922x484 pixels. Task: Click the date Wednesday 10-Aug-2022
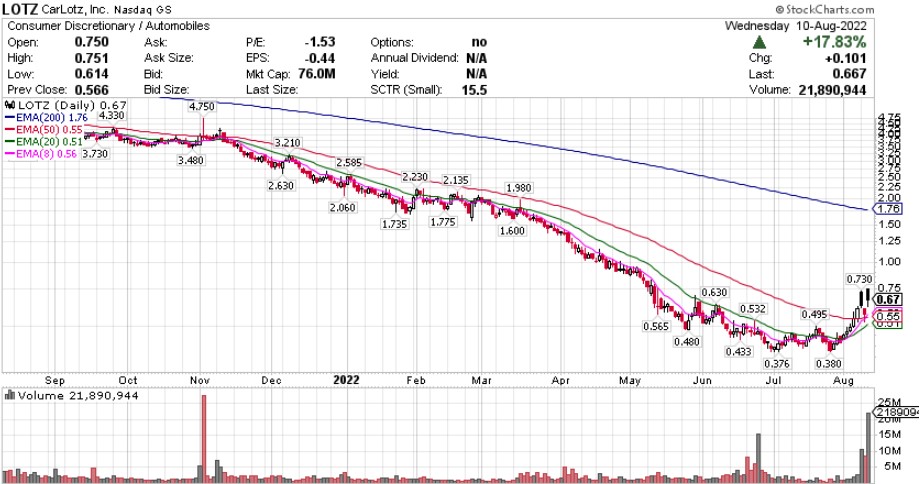click(x=796, y=26)
